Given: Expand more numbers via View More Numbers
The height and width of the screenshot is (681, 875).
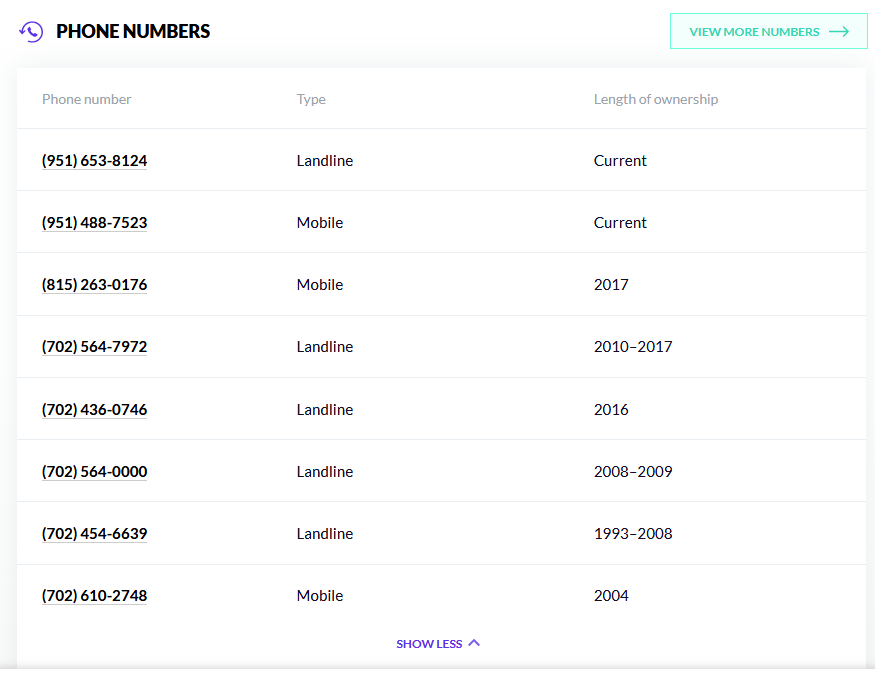Looking at the screenshot, I should (x=768, y=31).
